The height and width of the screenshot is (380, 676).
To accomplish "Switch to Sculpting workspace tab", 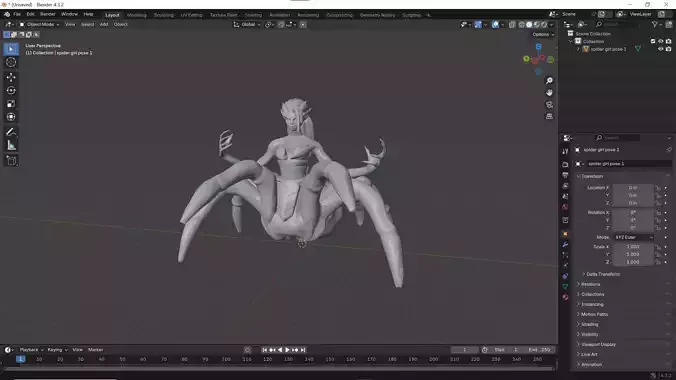I will tap(164, 15).
